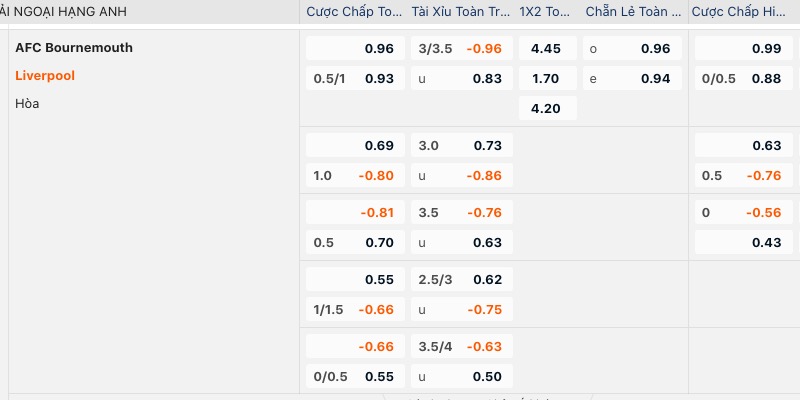
Task: Select handicap 1.0 odds -0.80
Action: (x=355, y=176)
